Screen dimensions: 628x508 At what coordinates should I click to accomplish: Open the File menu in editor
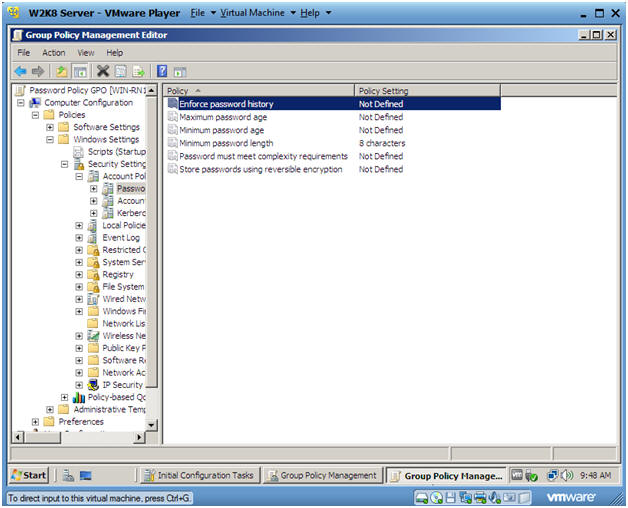tap(24, 53)
